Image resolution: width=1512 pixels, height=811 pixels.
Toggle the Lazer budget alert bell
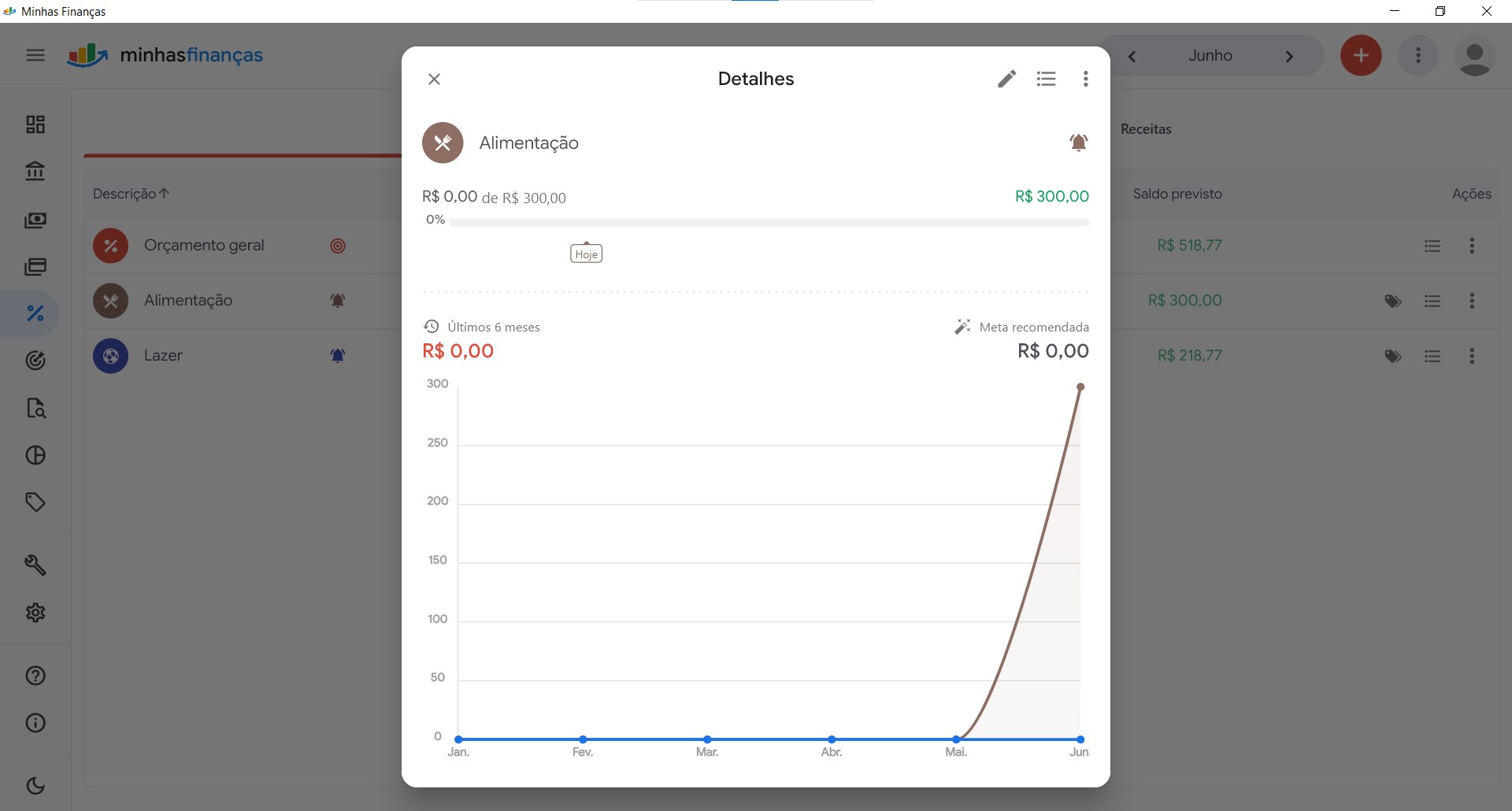338,356
